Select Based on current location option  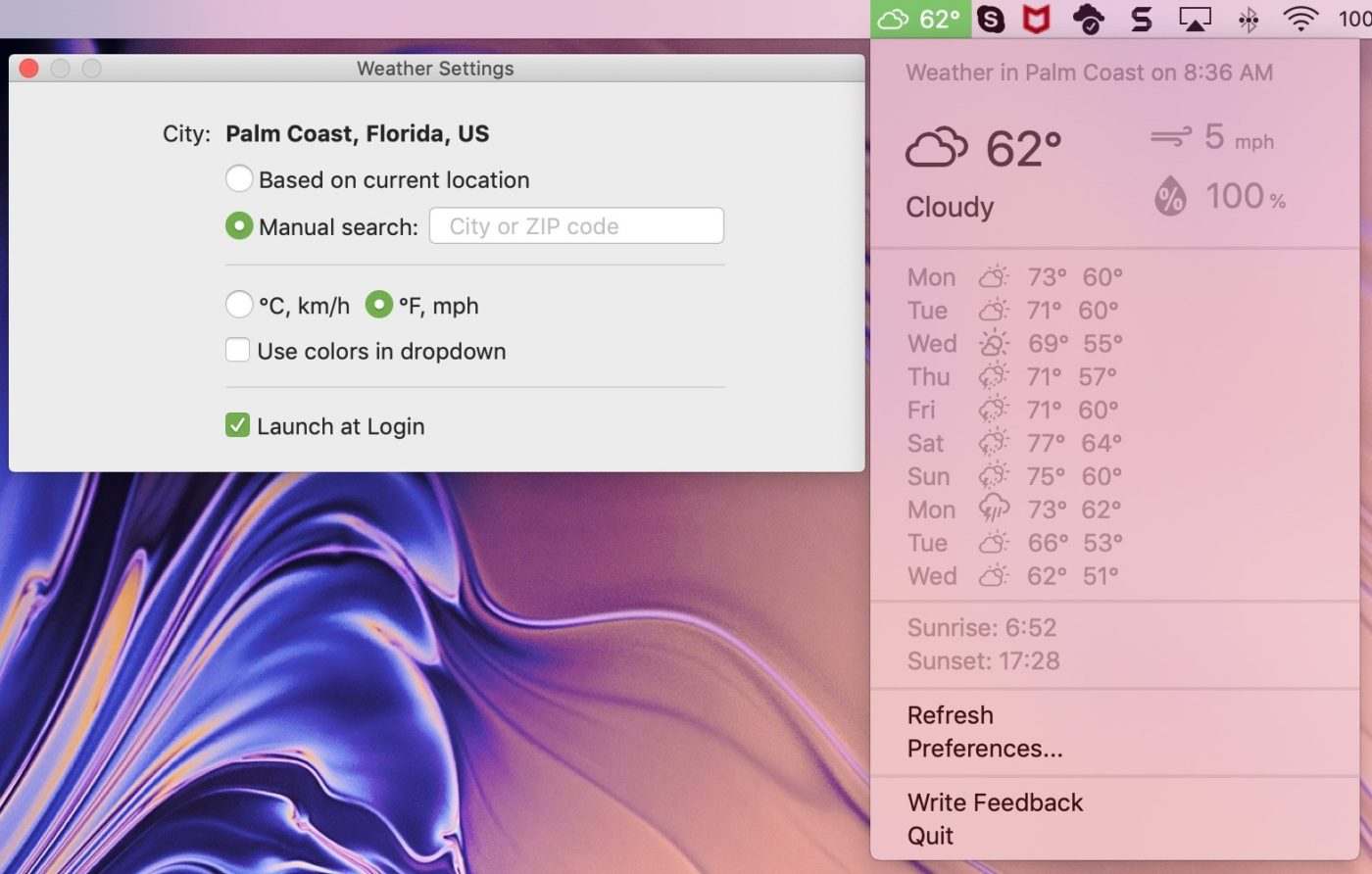coord(239,179)
